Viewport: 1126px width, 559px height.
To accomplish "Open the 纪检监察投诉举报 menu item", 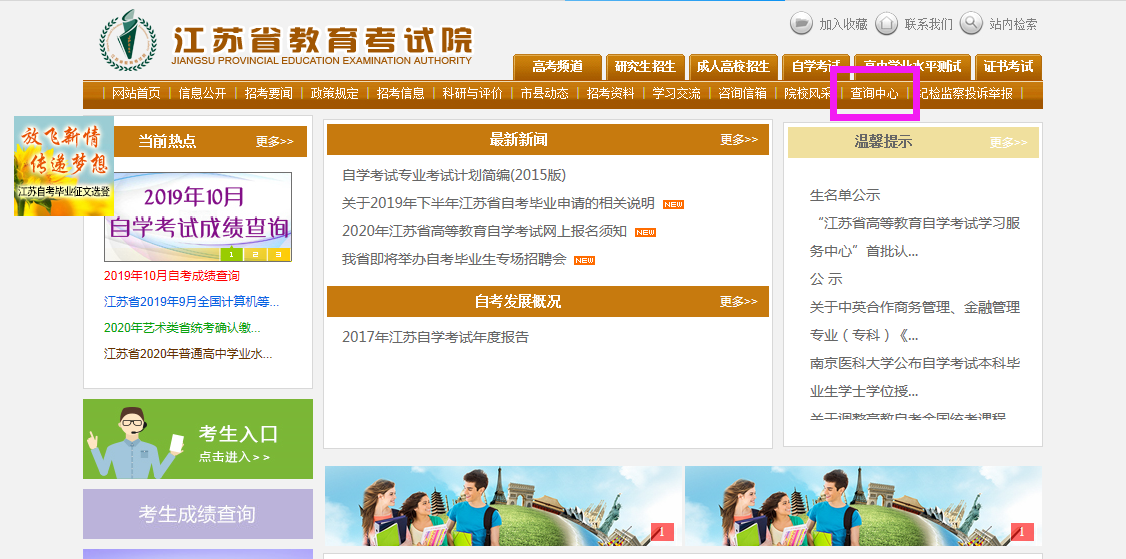I will [x=964, y=93].
